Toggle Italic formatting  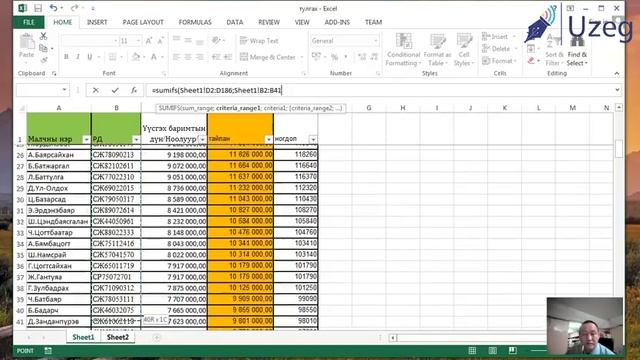click(78, 57)
